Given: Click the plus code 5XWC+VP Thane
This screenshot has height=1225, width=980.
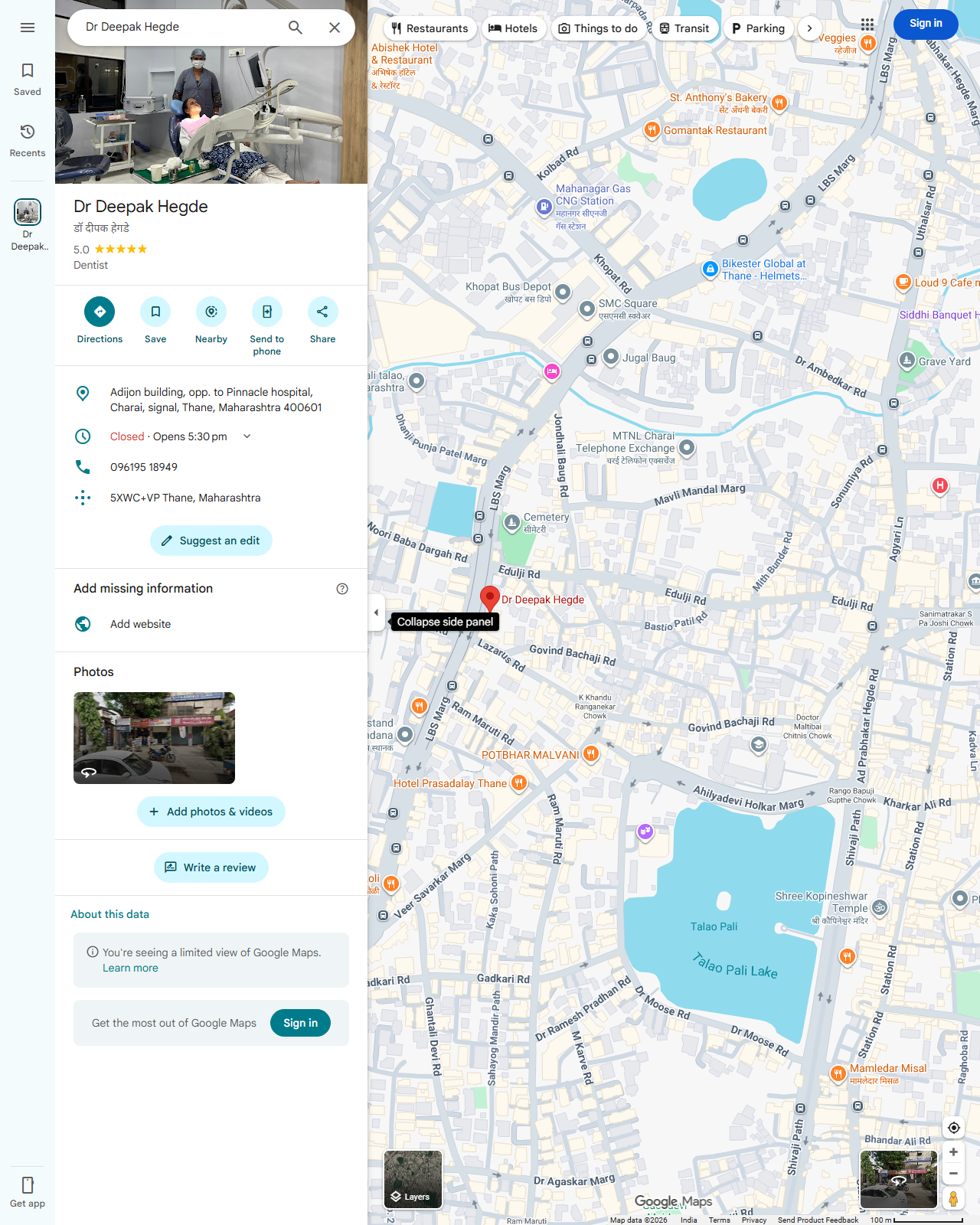Looking at the screenshot, I should (185, 498).
